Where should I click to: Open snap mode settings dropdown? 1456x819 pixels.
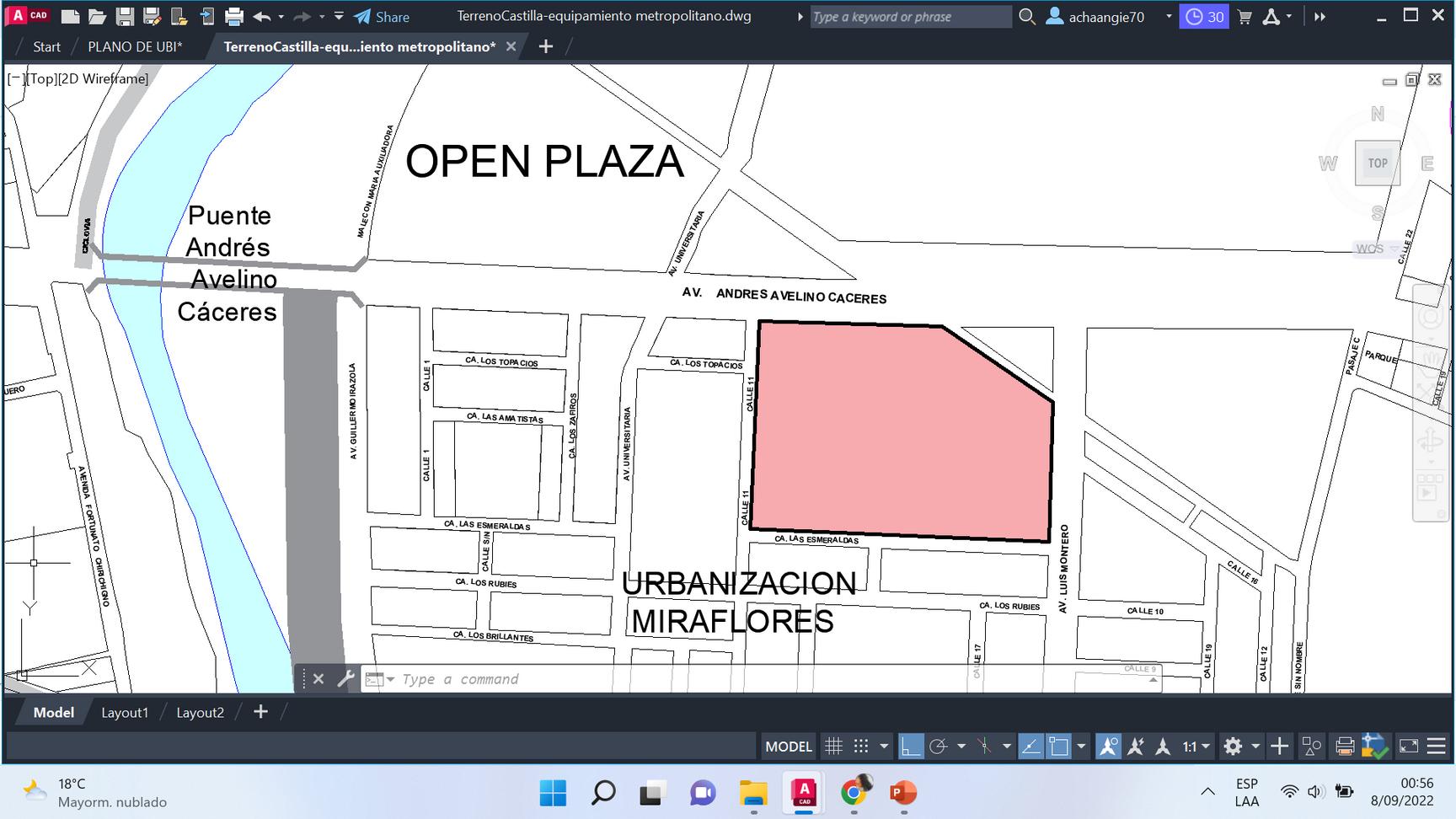tap(884, 747)
